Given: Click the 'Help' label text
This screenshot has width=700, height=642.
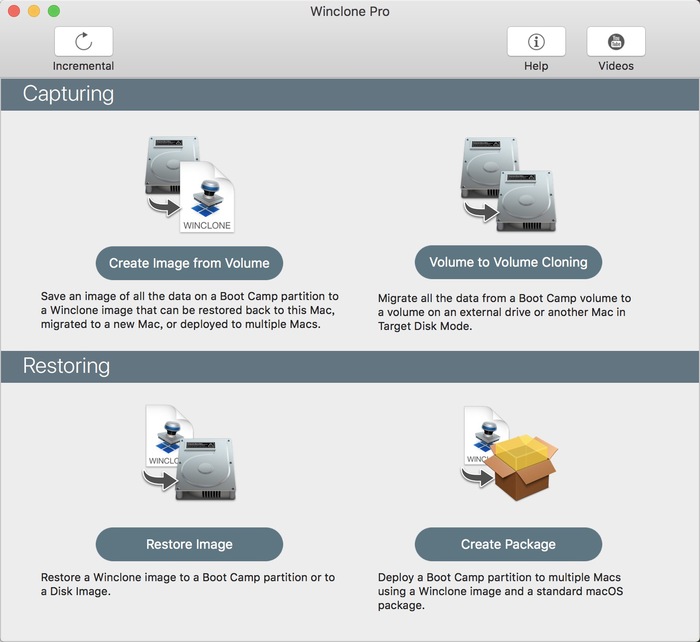Looking at the screenshot, I should [536, 66].
